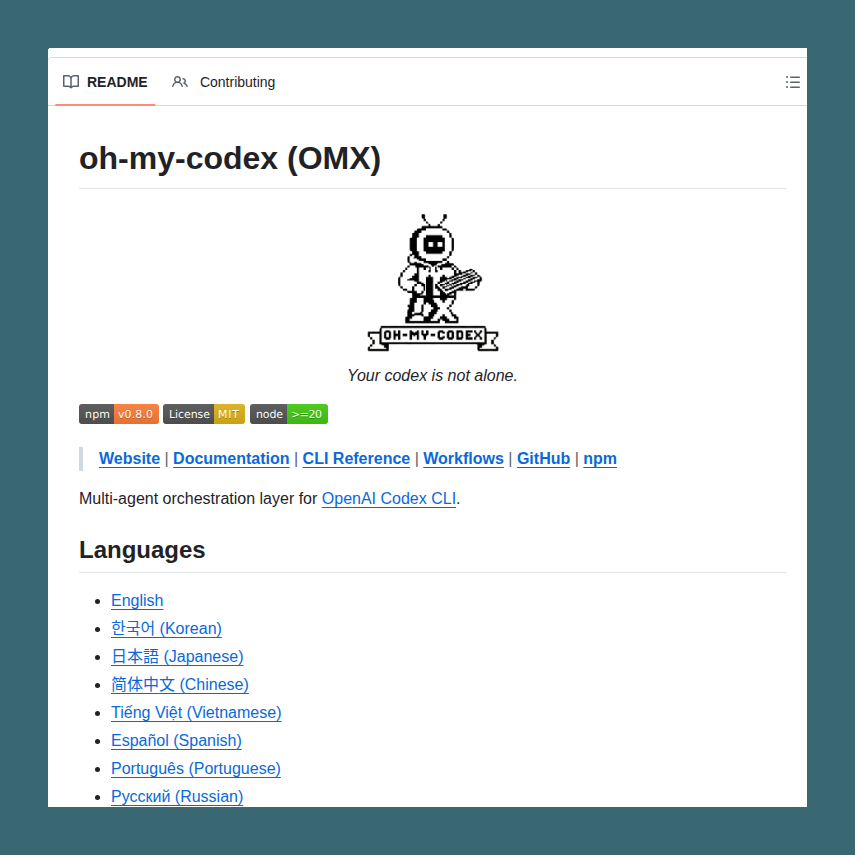Click the Contributing people icon
Screen dimensions: 855x855
pos(180,82)
